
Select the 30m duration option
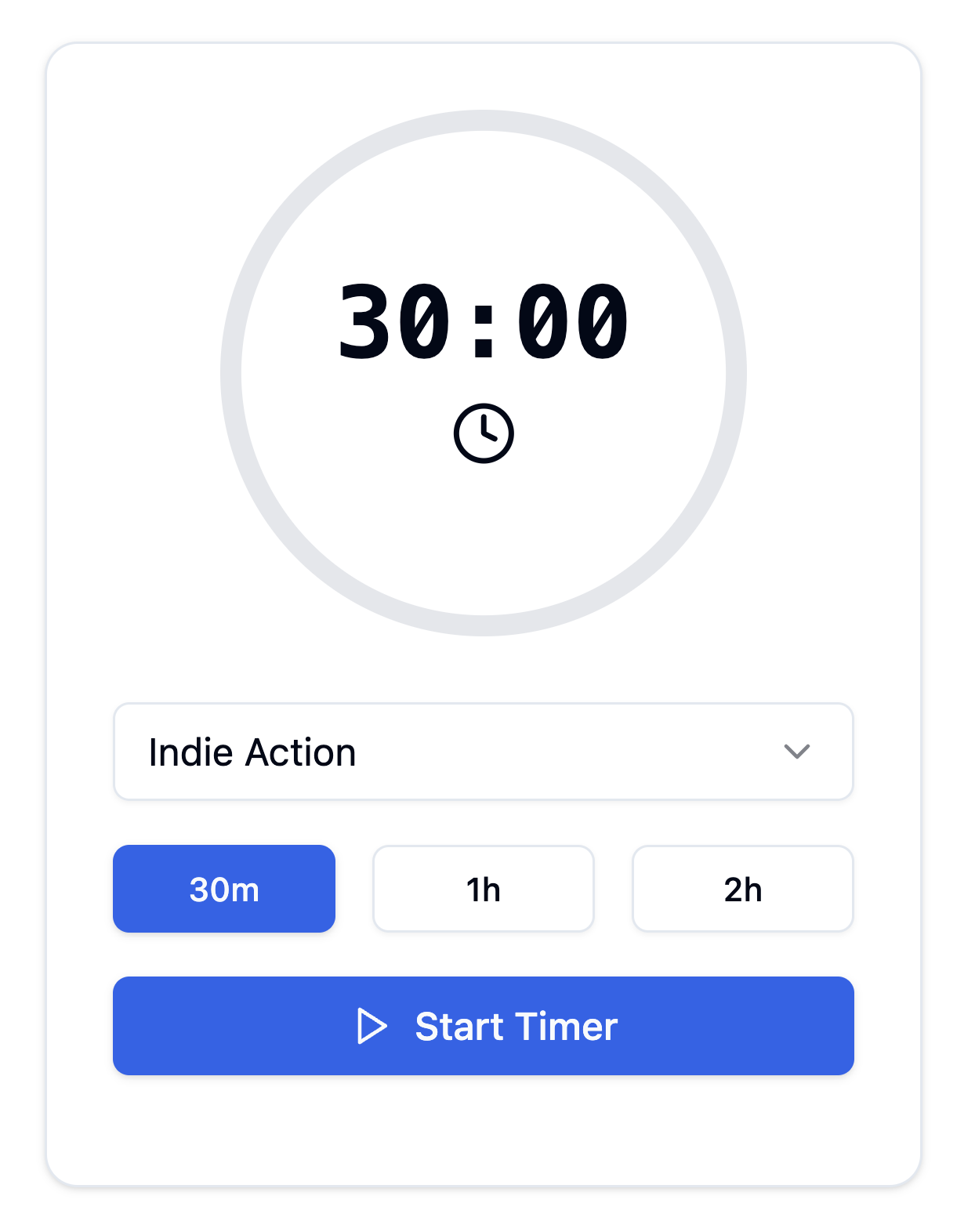pyautogui.click(x=224, y=889)
